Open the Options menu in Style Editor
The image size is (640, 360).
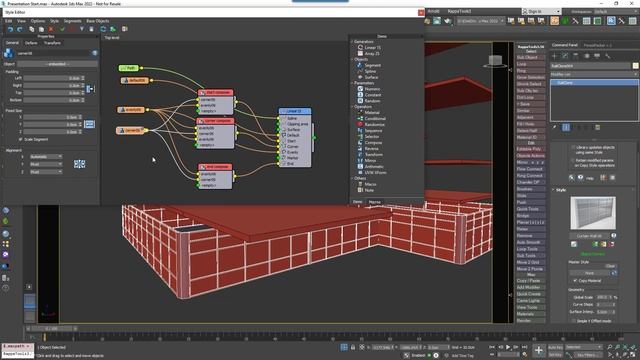(38, 21)
